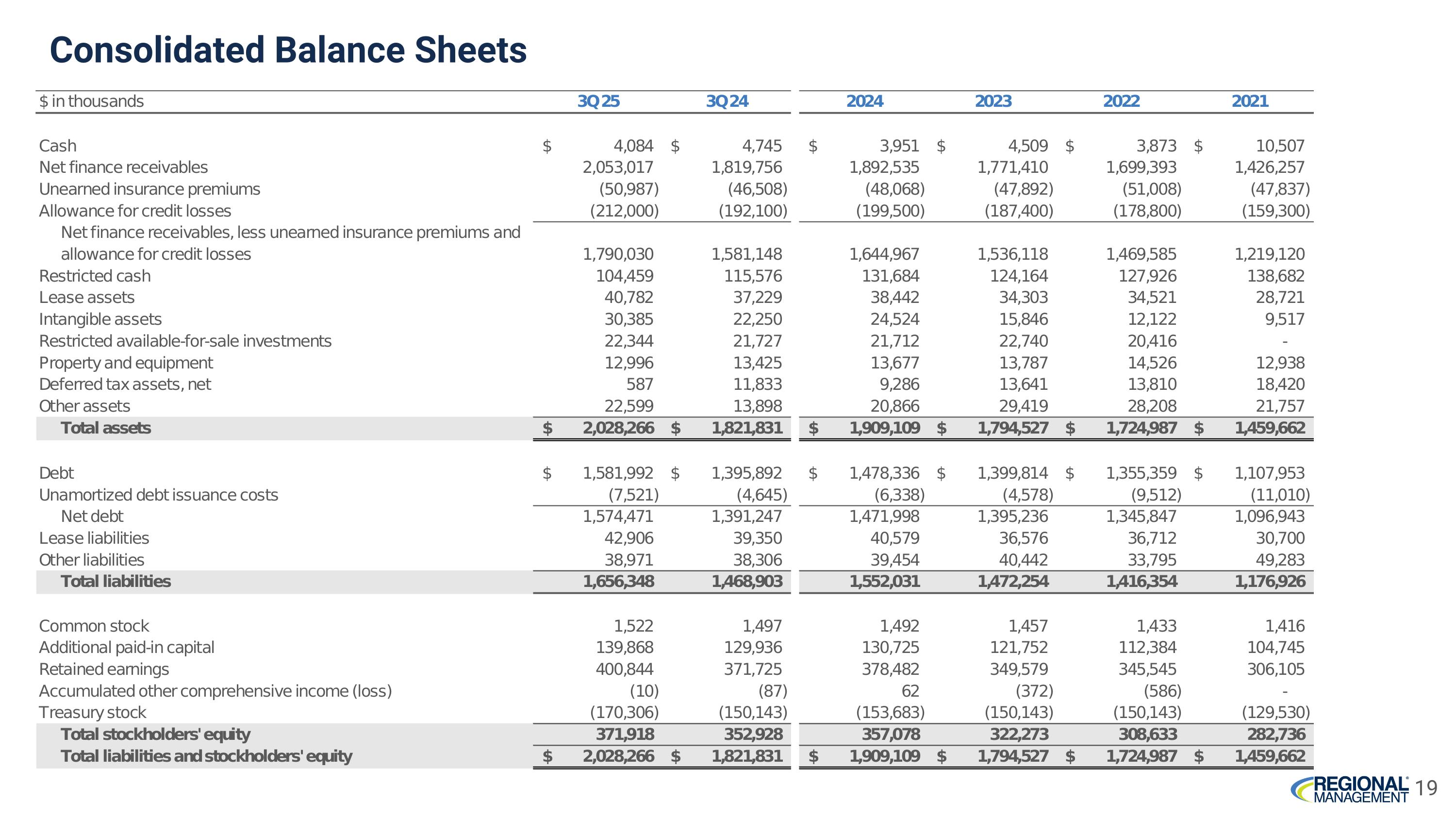Select the 3Q 25 column header
This screenshot has width=1456, height=819.
(x=598, y=101)
